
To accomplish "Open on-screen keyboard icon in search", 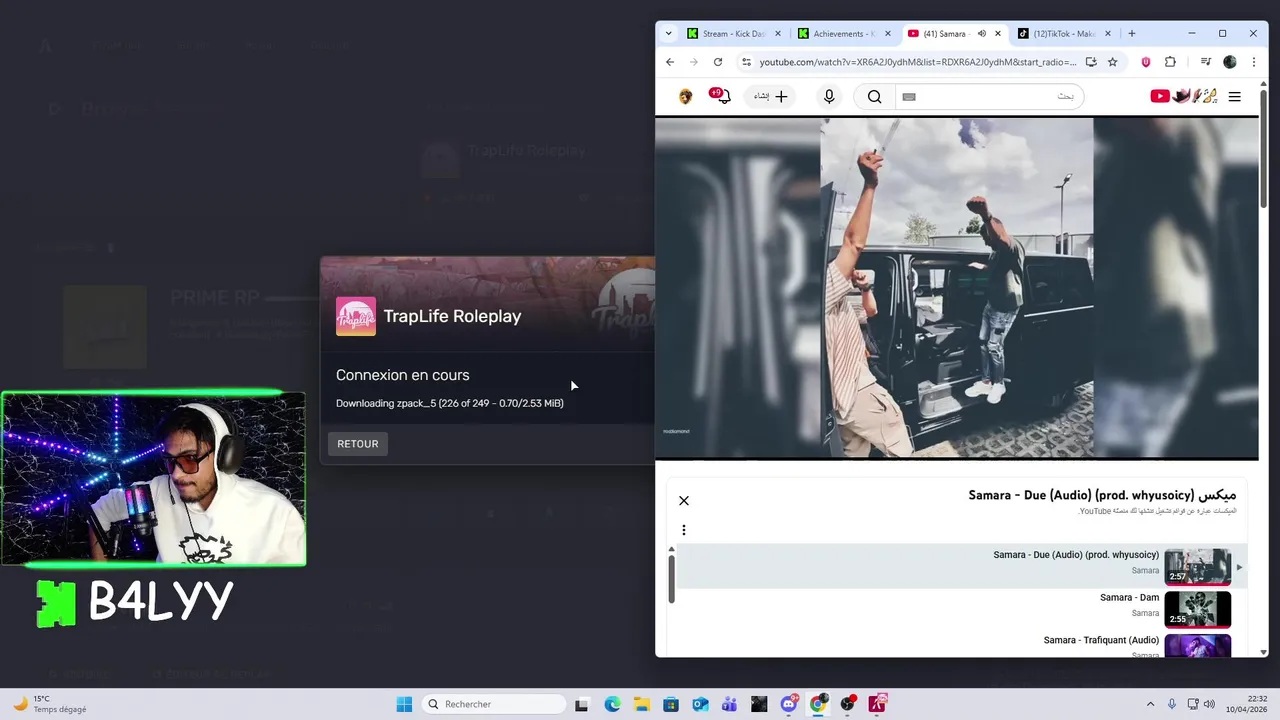I will (x=909, y=97).
